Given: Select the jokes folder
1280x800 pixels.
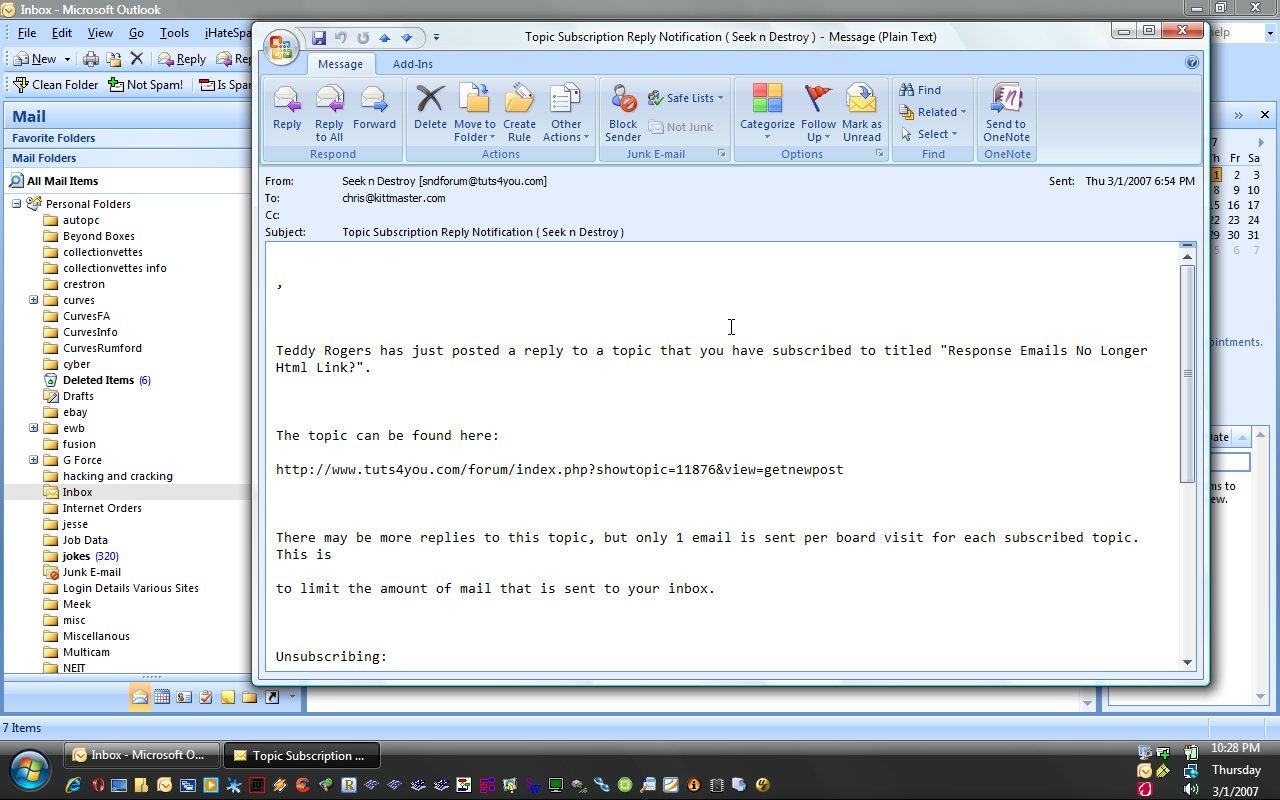Looking at the screenshot, I should point(76,556).
